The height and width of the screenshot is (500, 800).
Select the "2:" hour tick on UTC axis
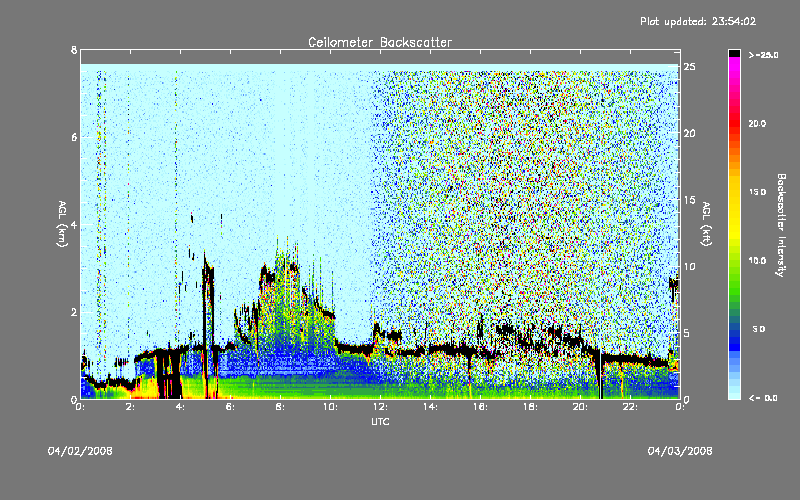click(x=130, y=407)
